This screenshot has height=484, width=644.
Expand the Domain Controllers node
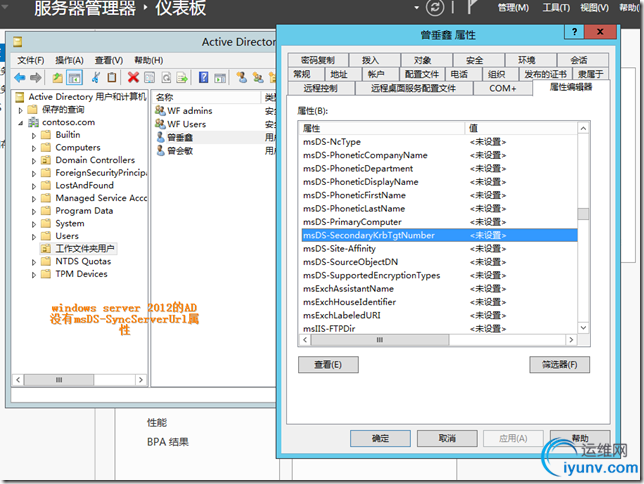coord(34,161)
